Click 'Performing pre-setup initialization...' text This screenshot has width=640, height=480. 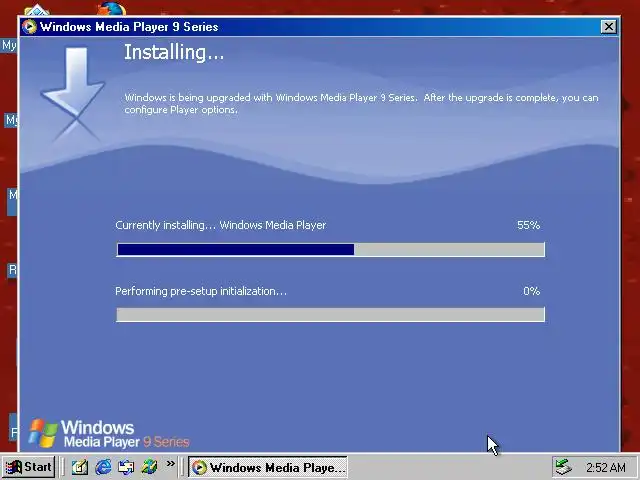(201, 291)
